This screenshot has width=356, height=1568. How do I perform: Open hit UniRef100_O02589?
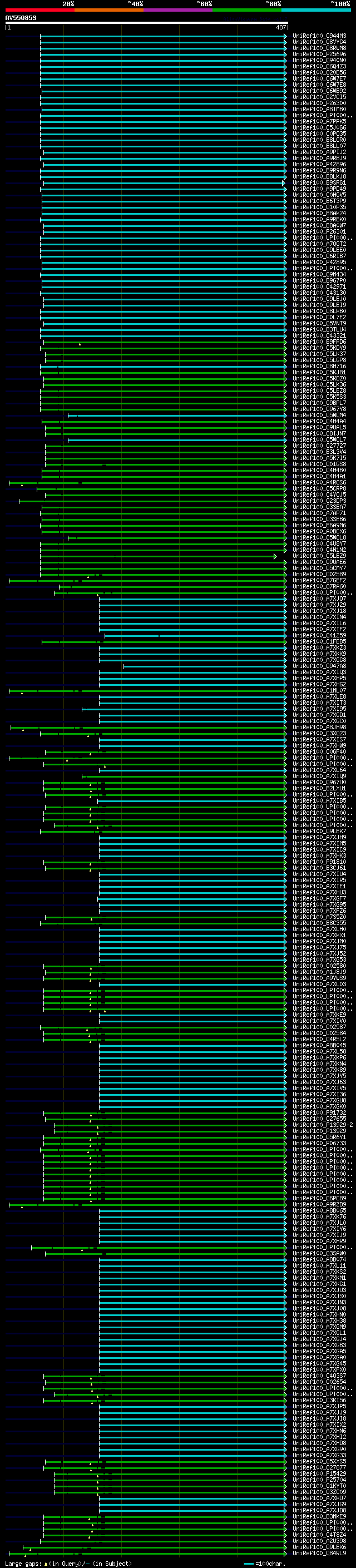coord(319,574)
